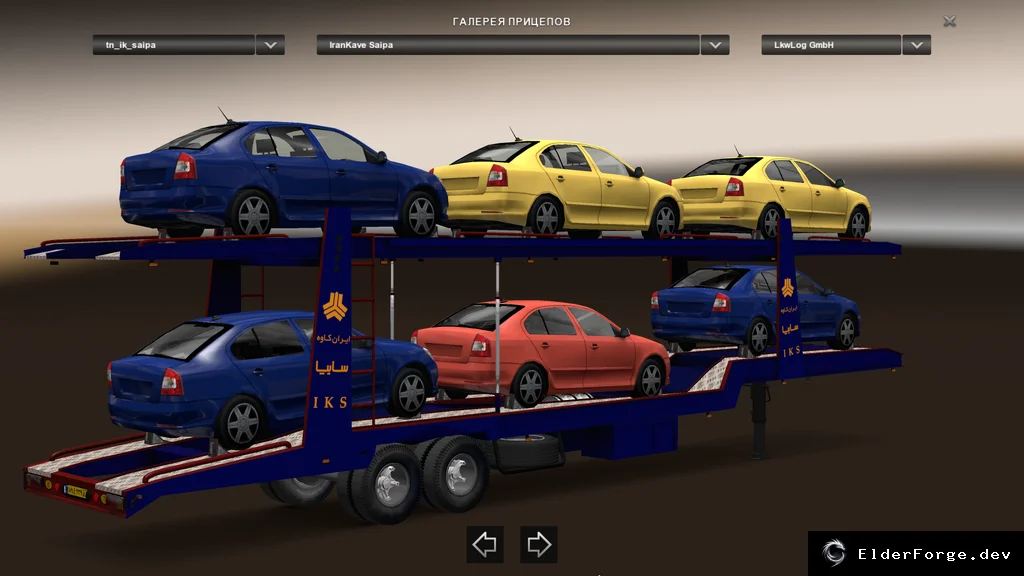Expand the LkwLog GmbH dropdown arrow

917,45
